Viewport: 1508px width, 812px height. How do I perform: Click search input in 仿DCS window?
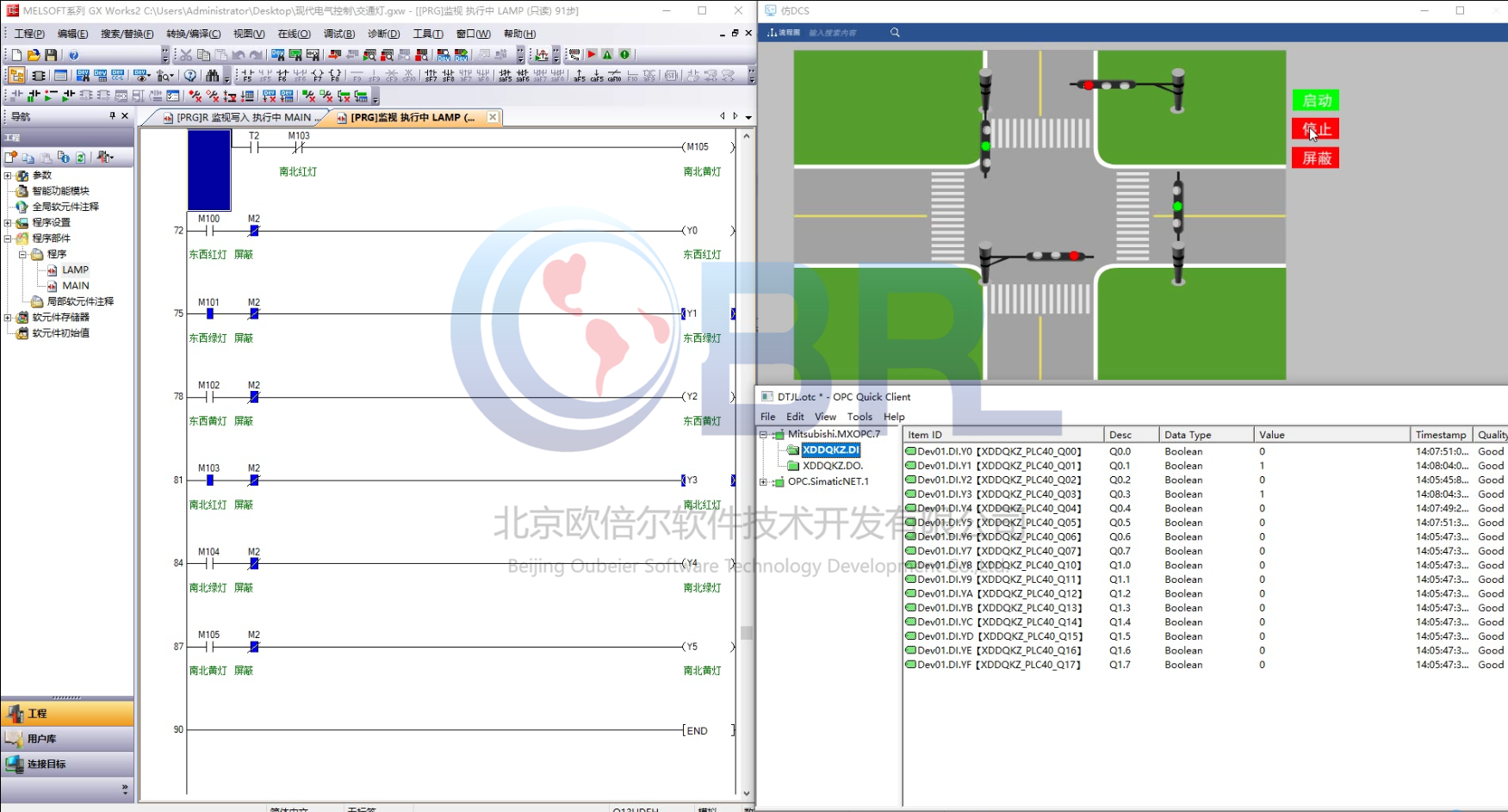click(x=844, y=33)
